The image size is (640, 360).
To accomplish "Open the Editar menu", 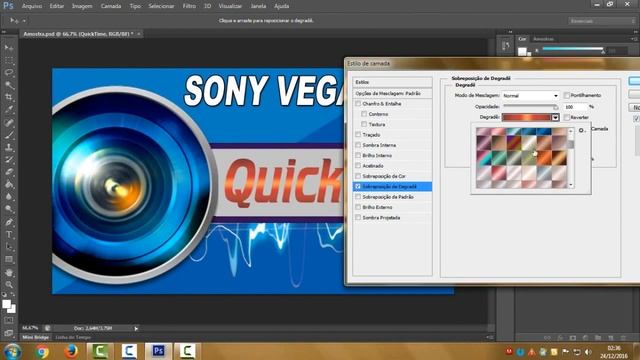I will coord(56,6).
